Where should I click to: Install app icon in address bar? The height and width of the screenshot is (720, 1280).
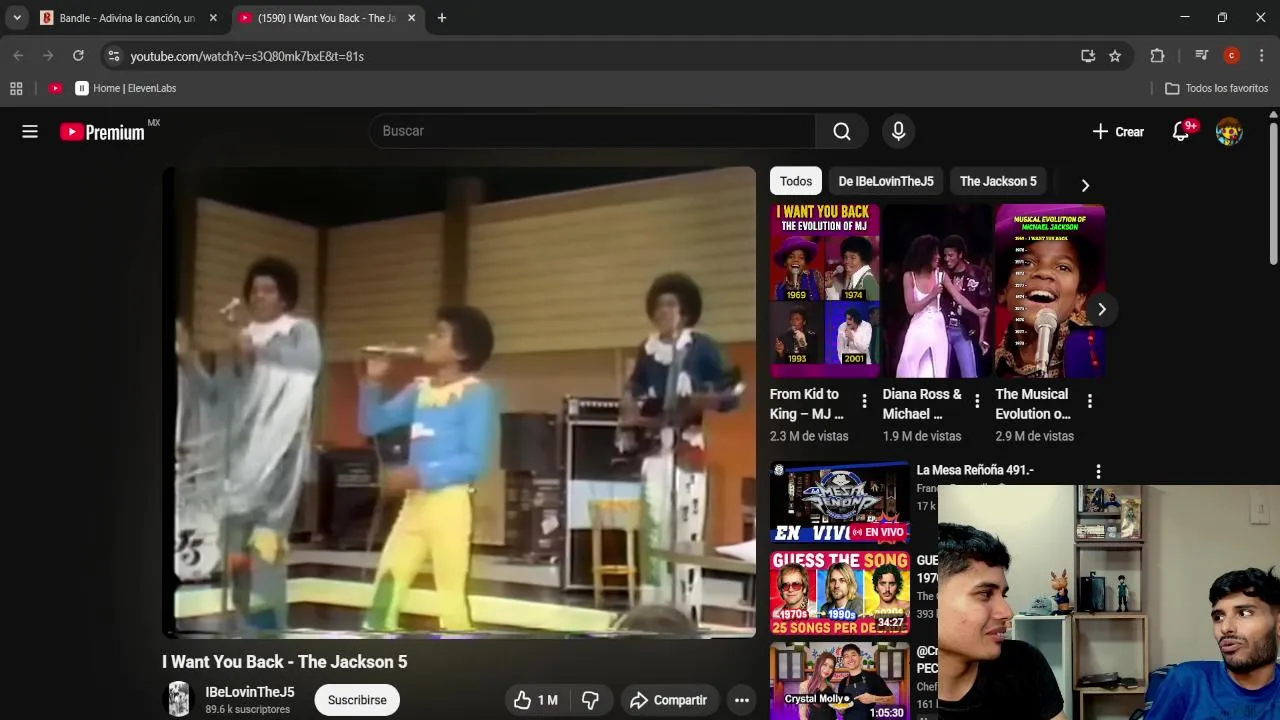point(1088,56)
